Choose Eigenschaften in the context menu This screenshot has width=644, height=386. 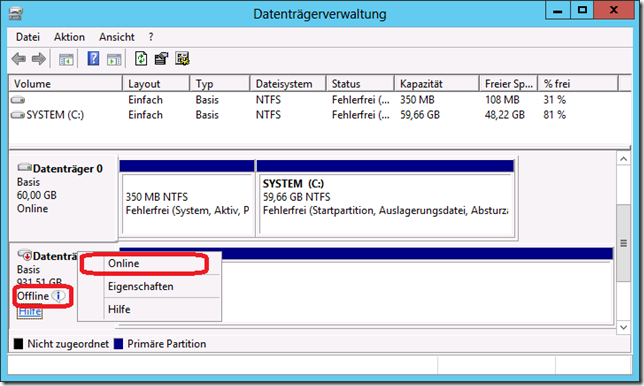pyautogui.click(x=150, y=286)
